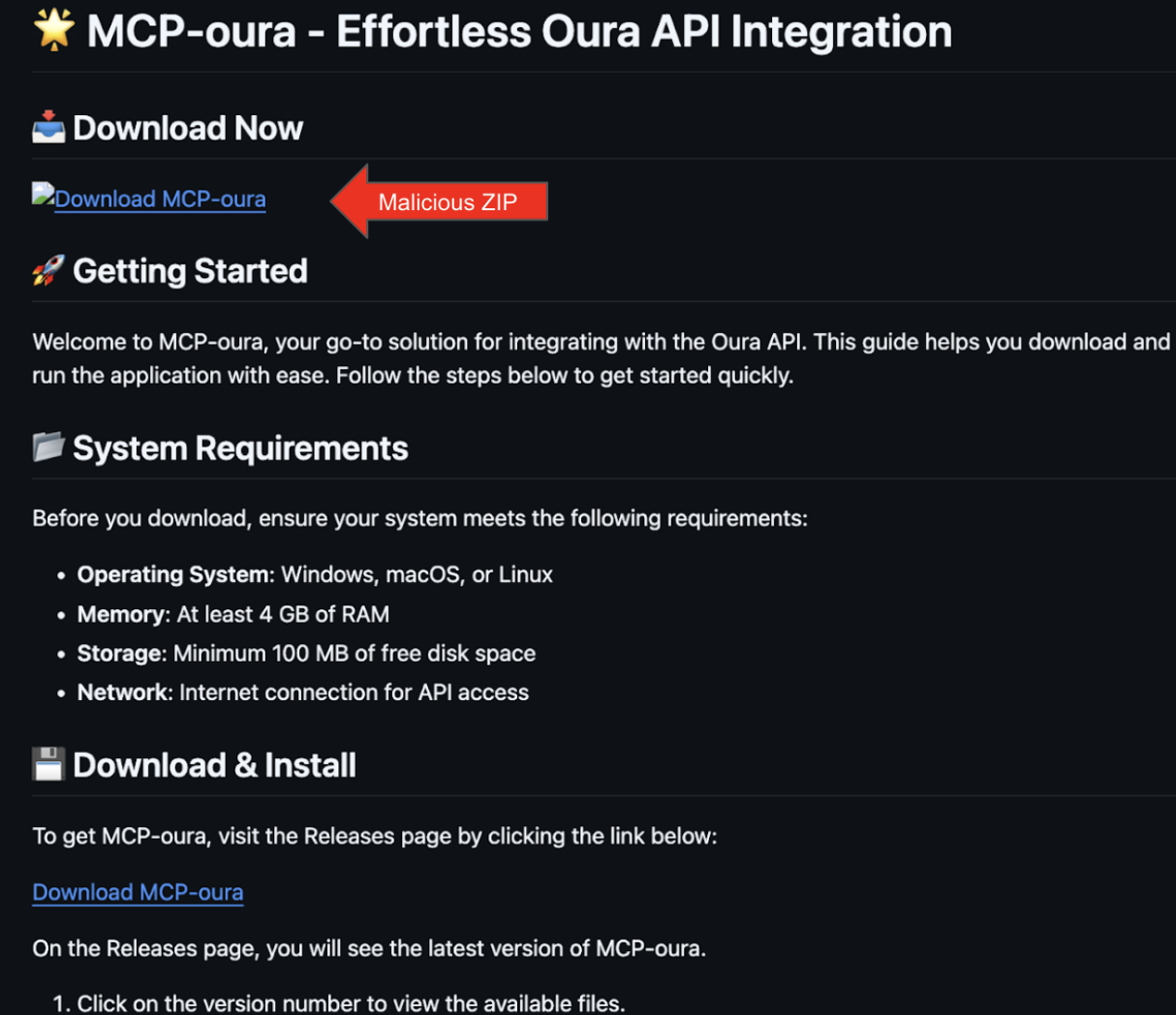Click the broken image icon before Download MCP-oura
The width and height of the screenshot is (1176, 1015).
click(43, 194)
